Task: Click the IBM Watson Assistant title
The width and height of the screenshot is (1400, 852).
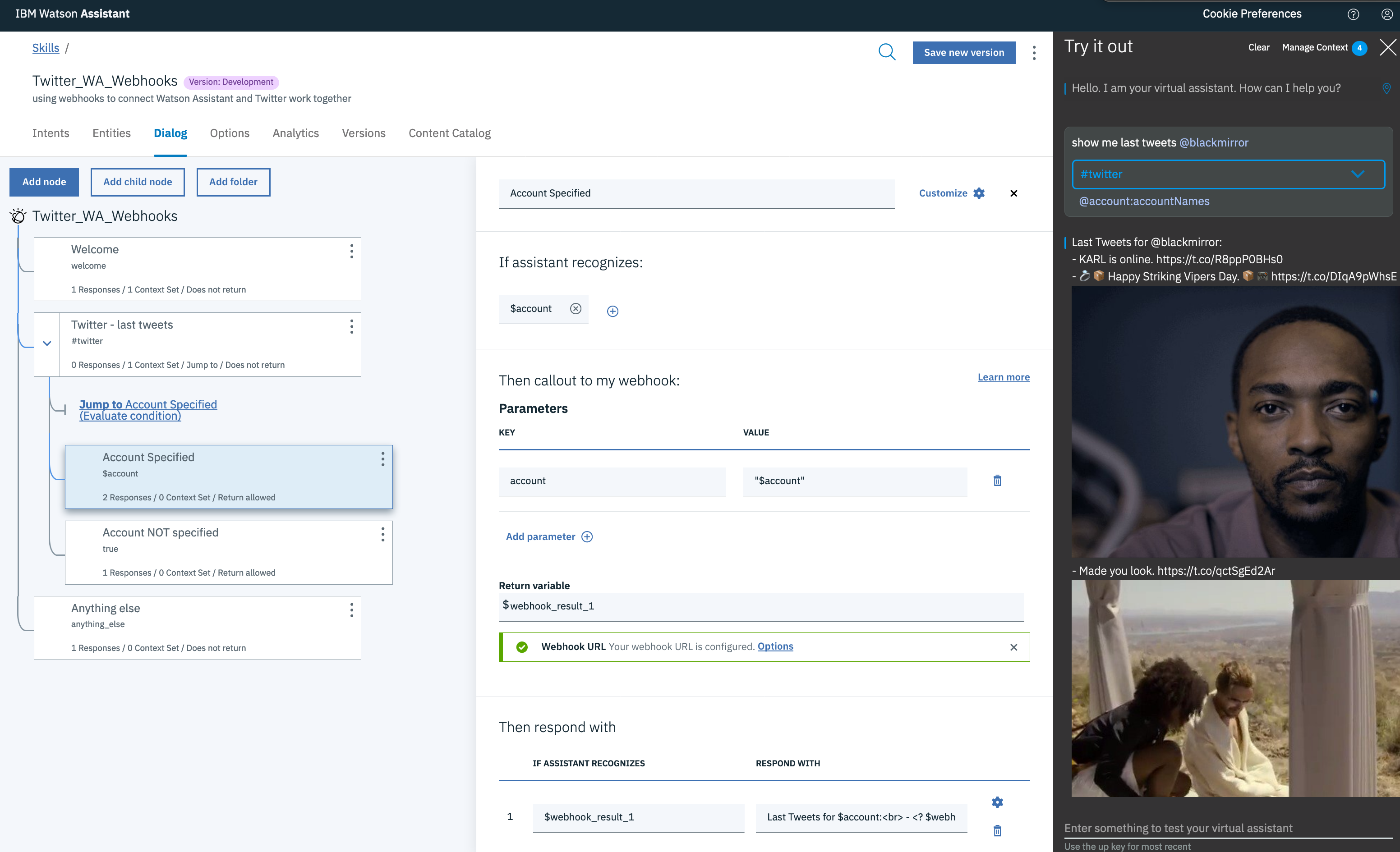Action: [x=72, y=14]
